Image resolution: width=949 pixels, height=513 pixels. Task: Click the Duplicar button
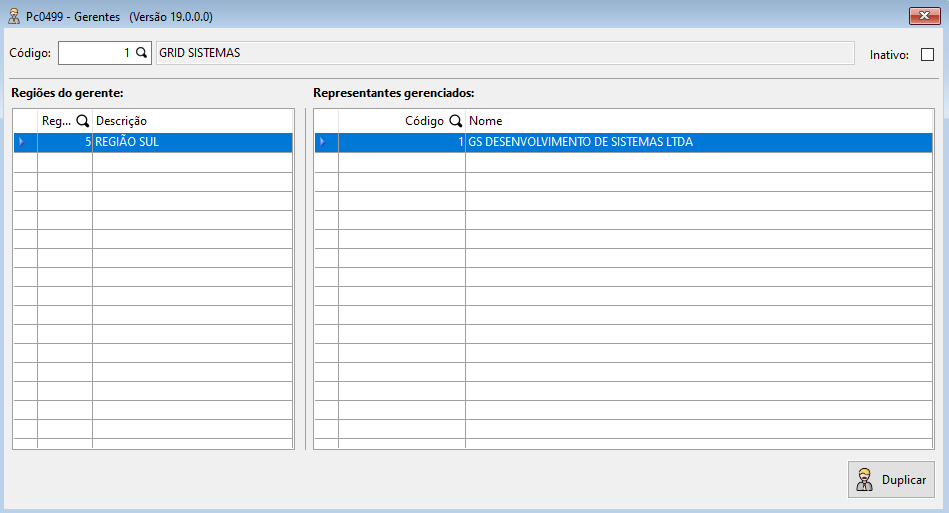point(891,480)
